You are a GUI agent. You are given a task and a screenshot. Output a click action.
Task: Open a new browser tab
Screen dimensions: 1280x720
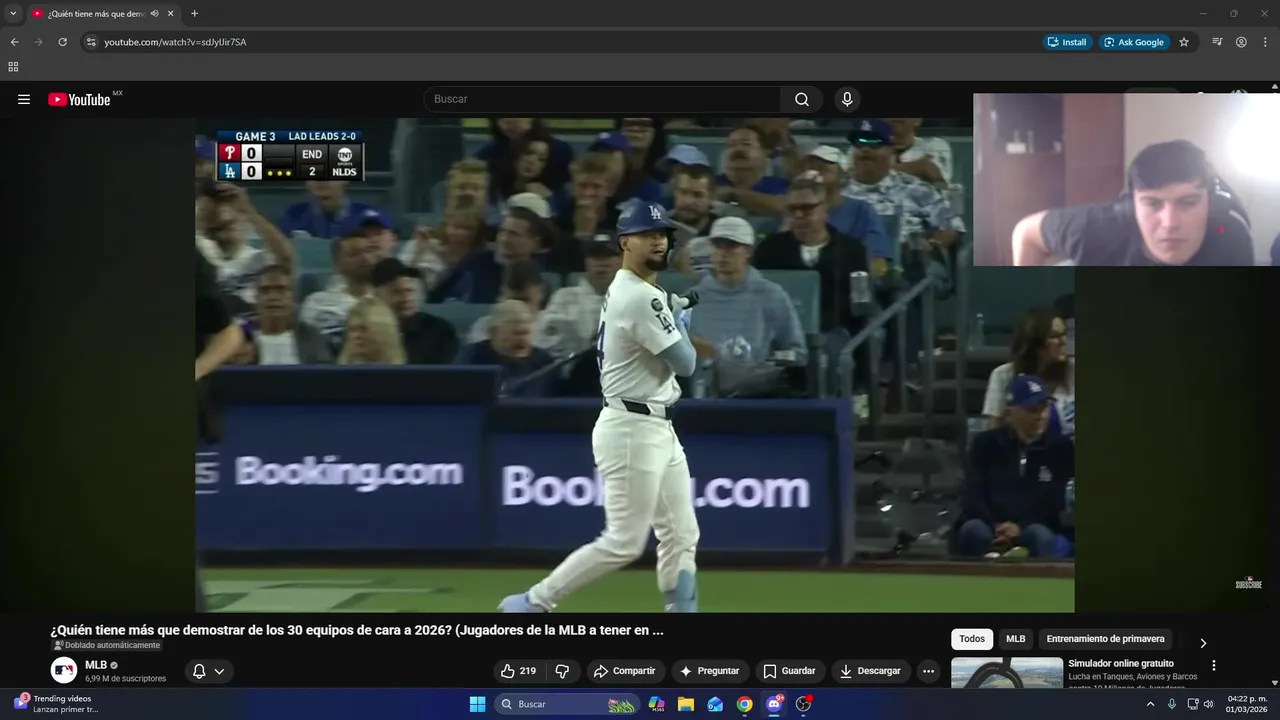coord(194,14)
